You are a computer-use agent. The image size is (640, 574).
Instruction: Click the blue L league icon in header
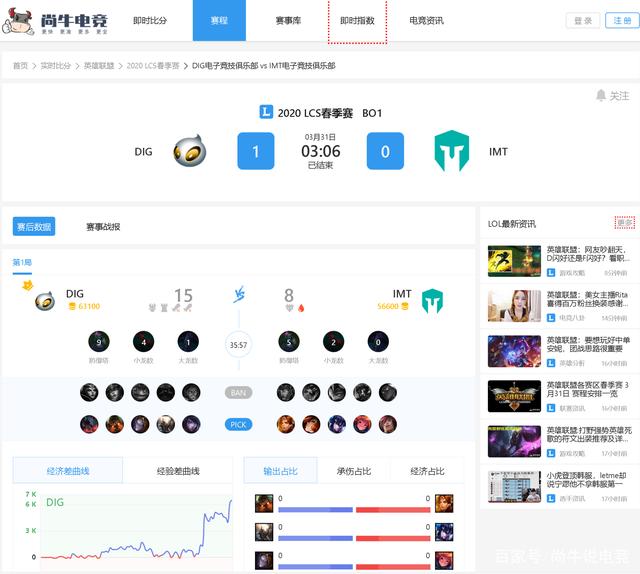pos(266,112)
